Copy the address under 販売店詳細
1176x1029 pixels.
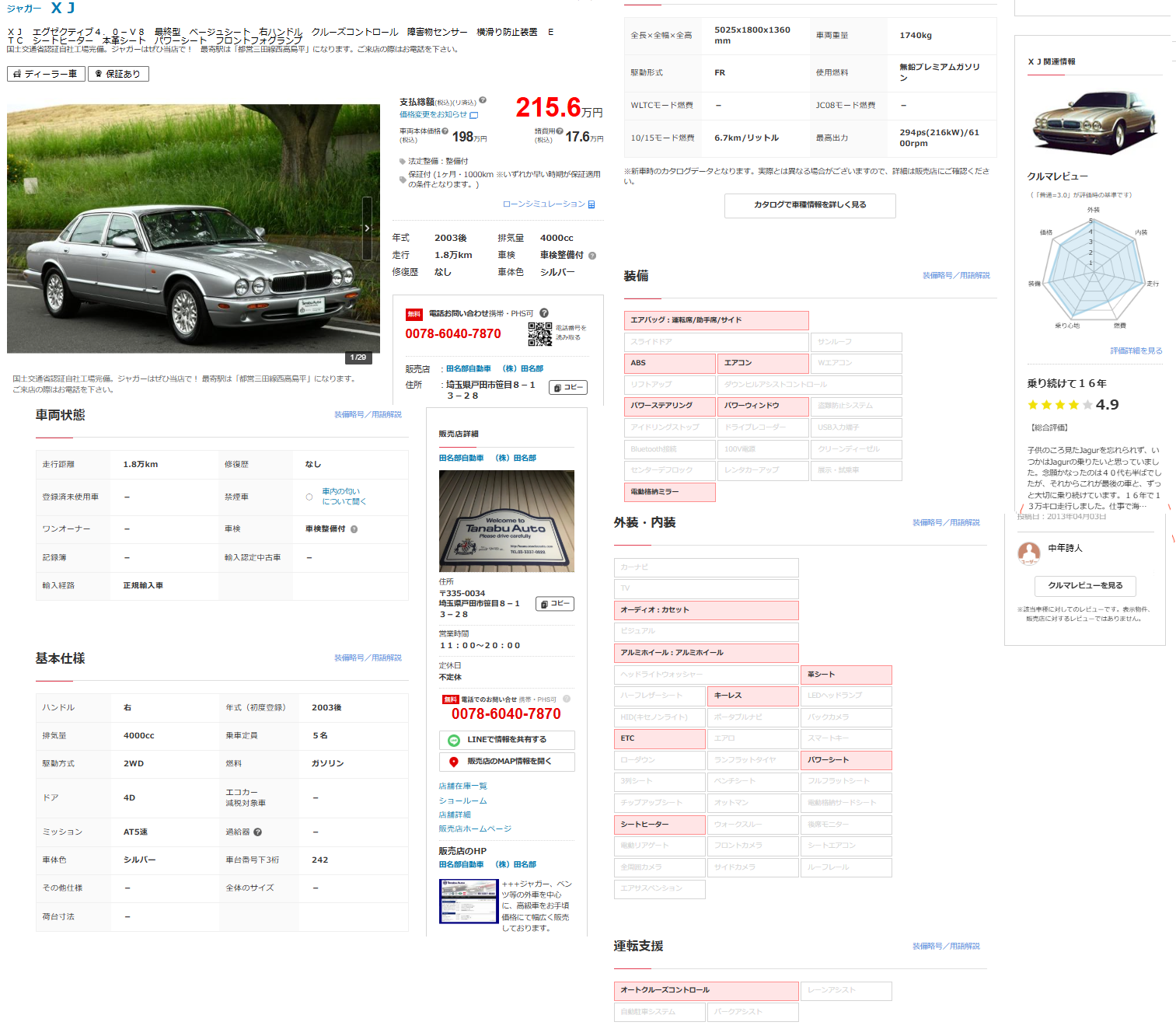point(555,604)
